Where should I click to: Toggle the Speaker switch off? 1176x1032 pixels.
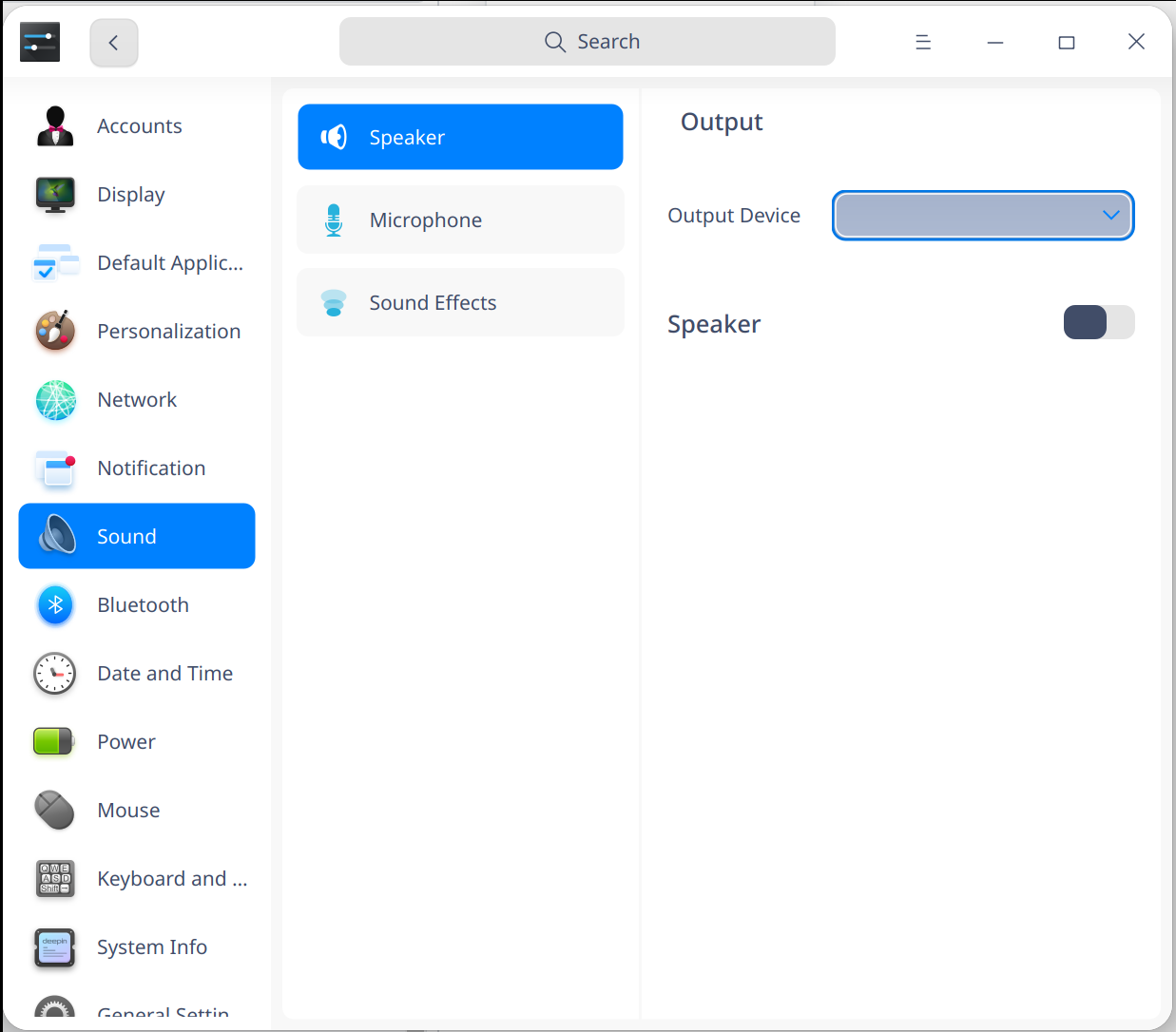[1098, 322]
